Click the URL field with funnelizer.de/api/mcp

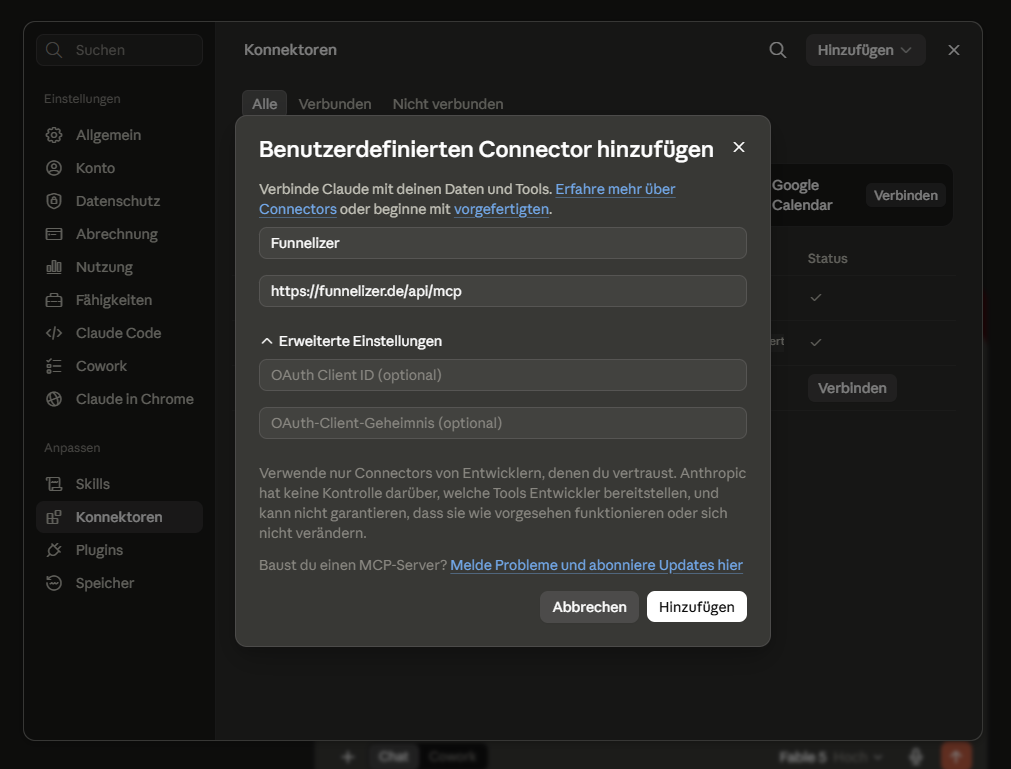pyautogui.click(x=503, y=291)
